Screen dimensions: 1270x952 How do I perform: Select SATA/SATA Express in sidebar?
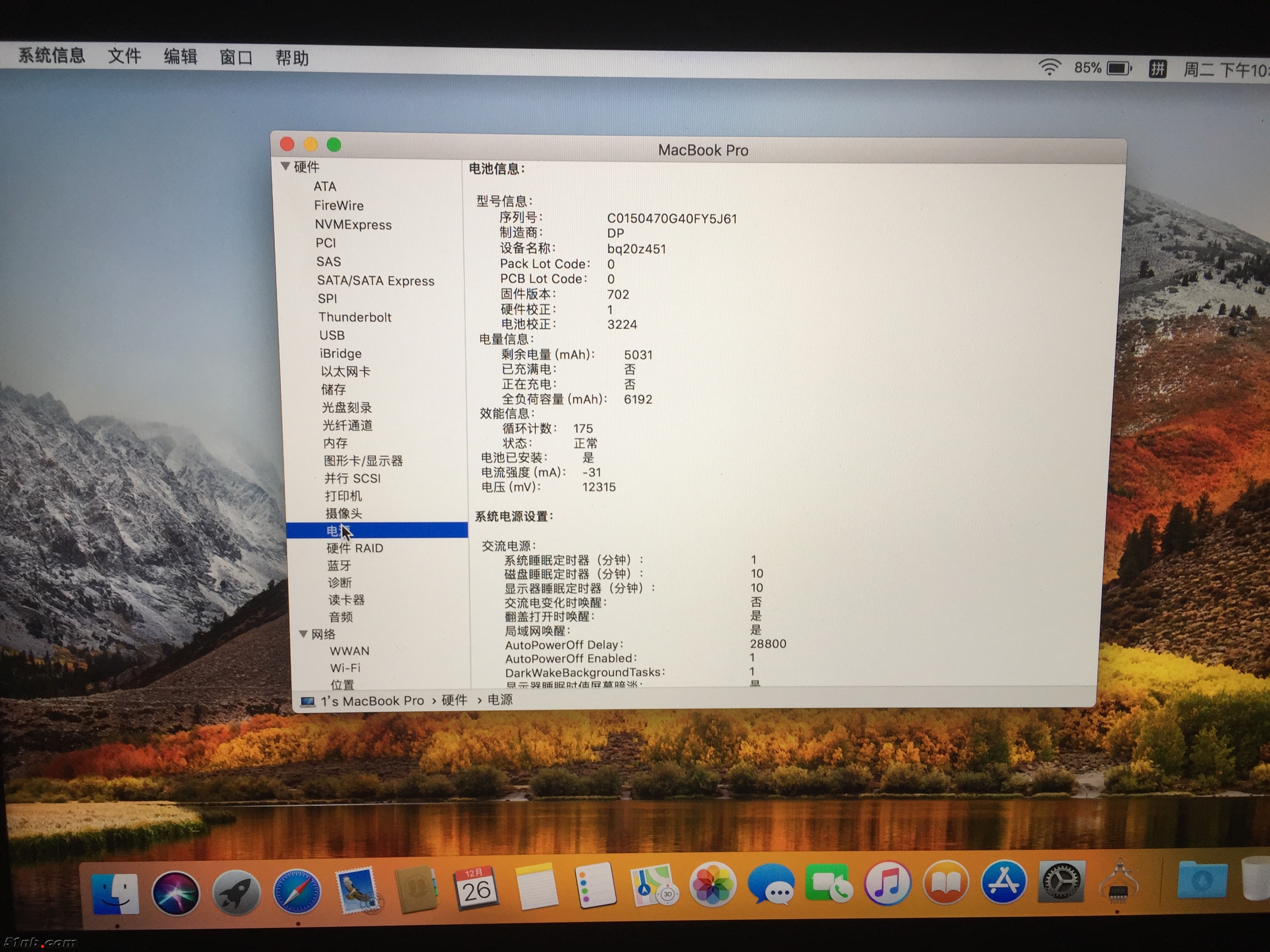click(x=375, y=281)
